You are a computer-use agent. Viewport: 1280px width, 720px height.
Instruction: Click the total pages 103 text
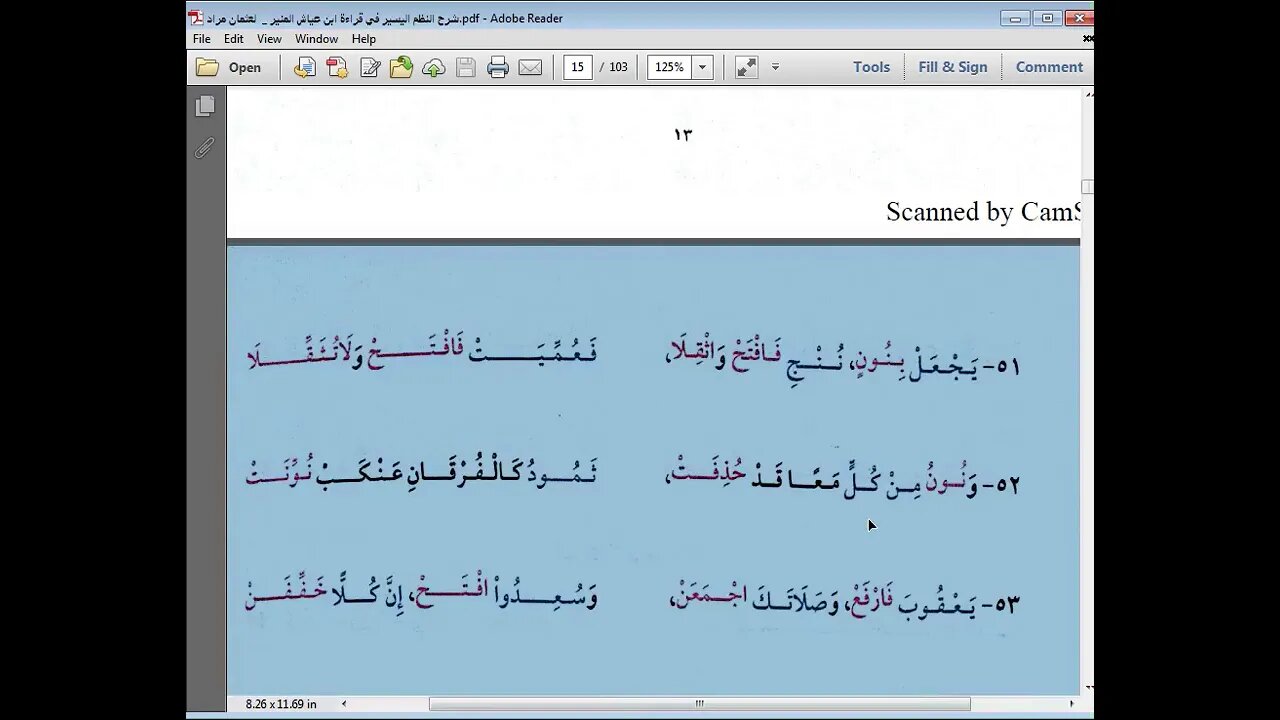tap(618, 67)
